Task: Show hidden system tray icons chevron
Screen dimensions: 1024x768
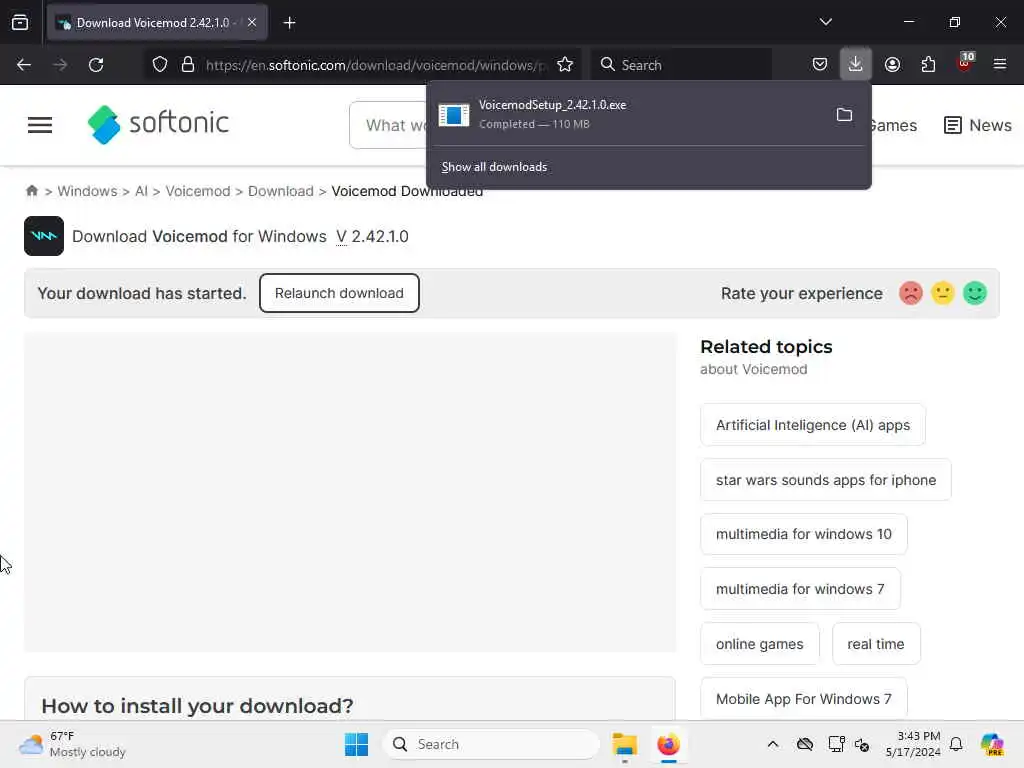Action: 773,744
